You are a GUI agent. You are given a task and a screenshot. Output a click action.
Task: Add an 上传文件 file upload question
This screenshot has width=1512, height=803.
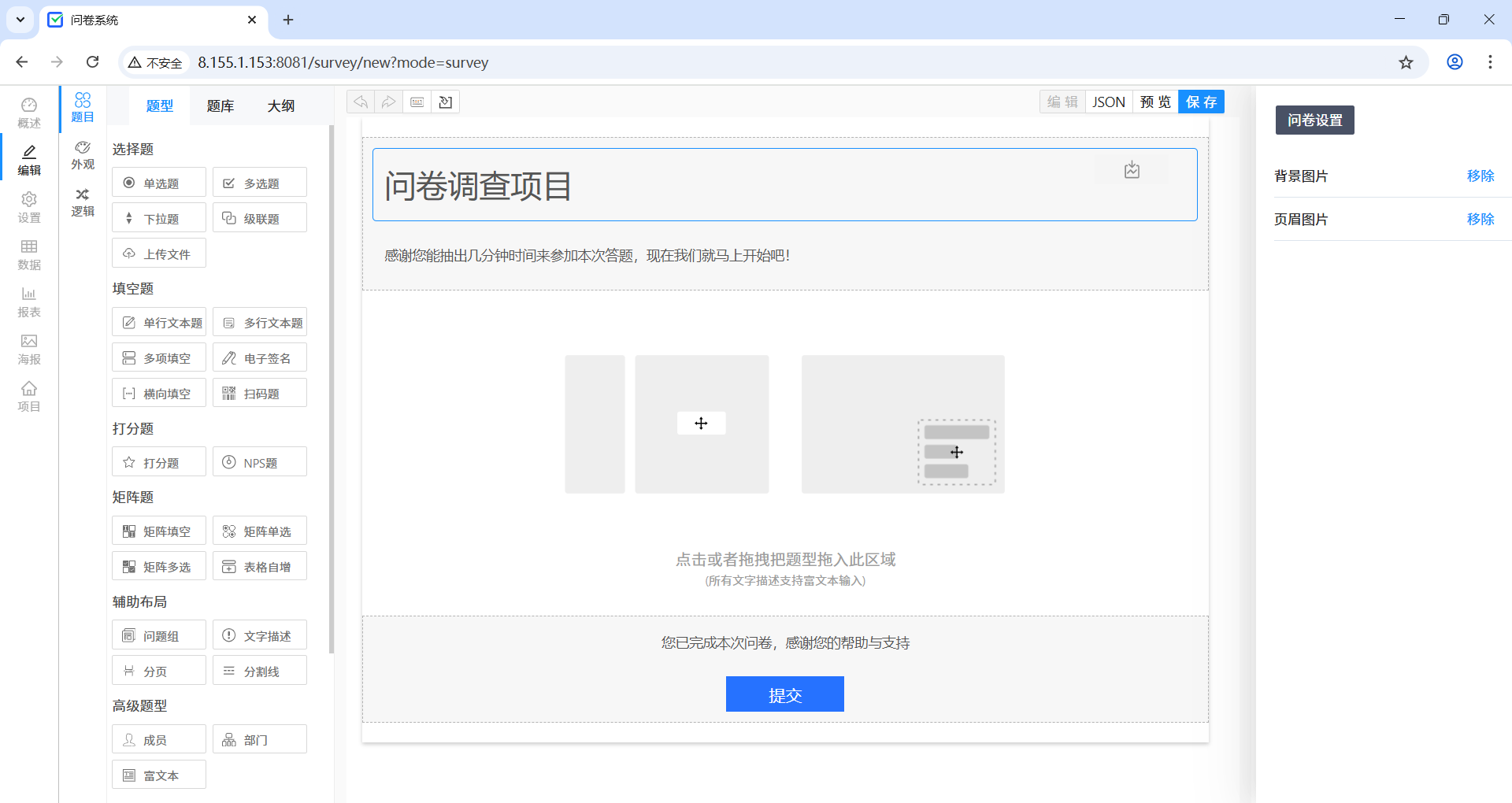pos(159,253)
